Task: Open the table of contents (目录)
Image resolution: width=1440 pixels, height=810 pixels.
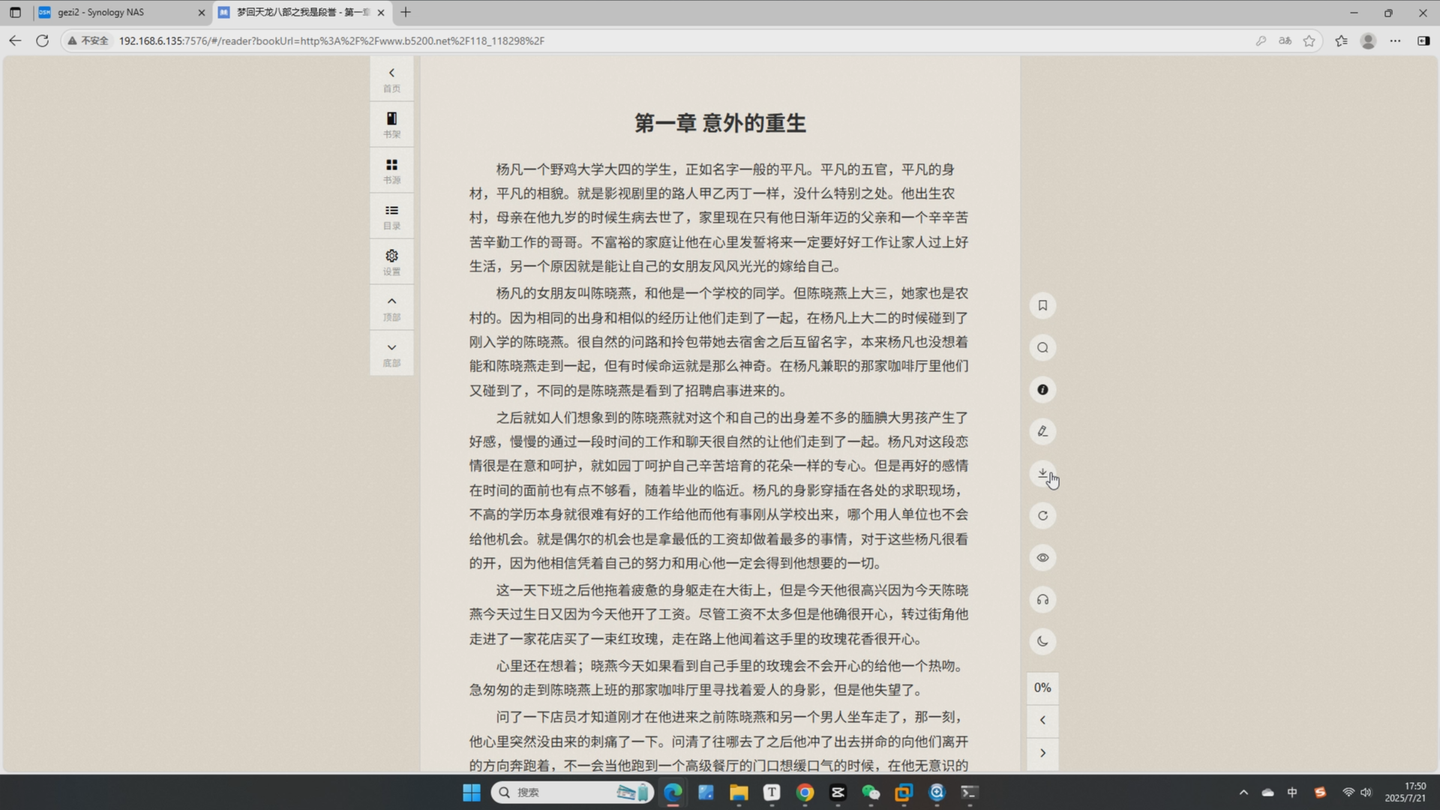Action: coord(391,216)
